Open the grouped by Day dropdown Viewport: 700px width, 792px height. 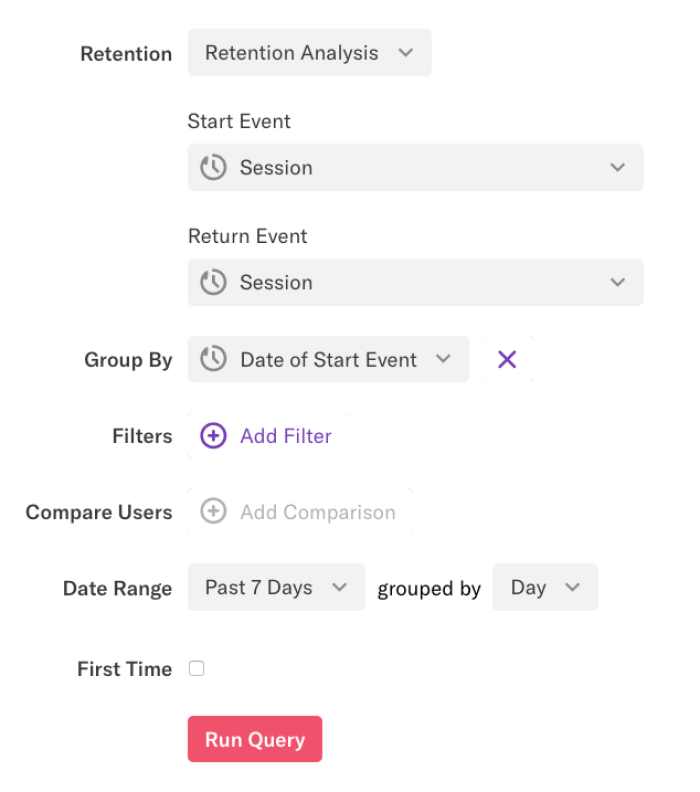coord(545,587)
